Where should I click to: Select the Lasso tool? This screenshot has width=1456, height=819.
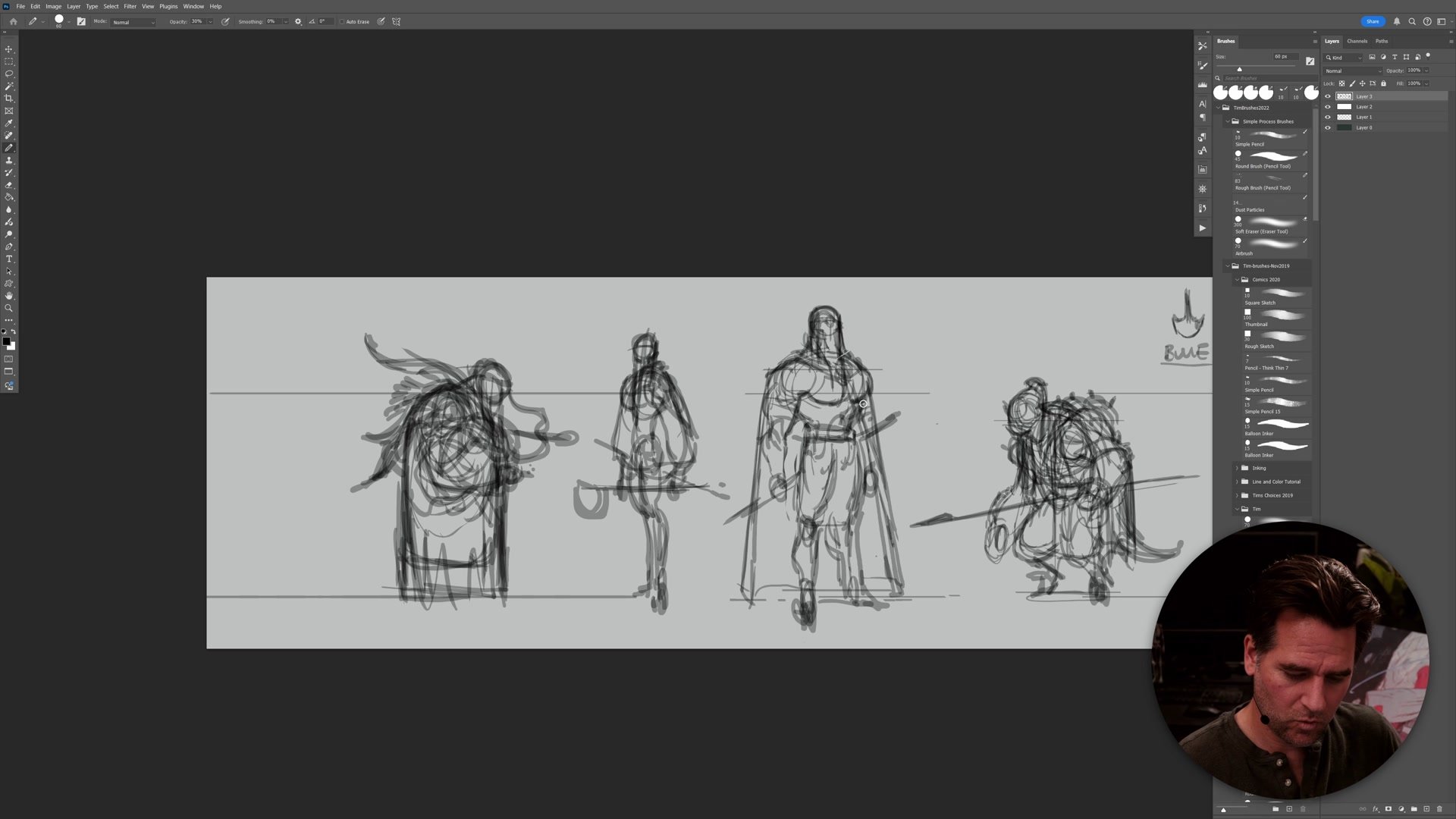click(x=9, y=74)
